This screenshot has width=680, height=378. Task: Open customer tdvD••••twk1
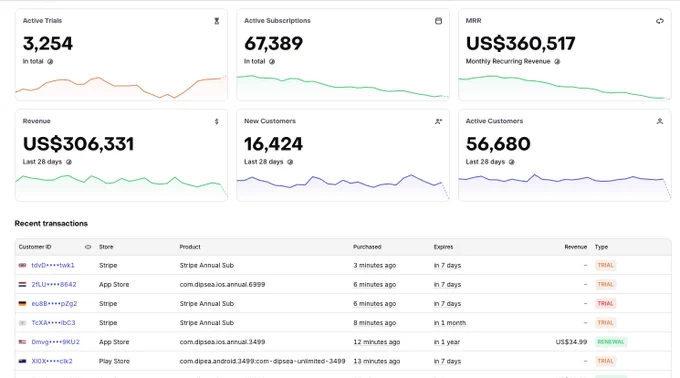tap(53, 265)
